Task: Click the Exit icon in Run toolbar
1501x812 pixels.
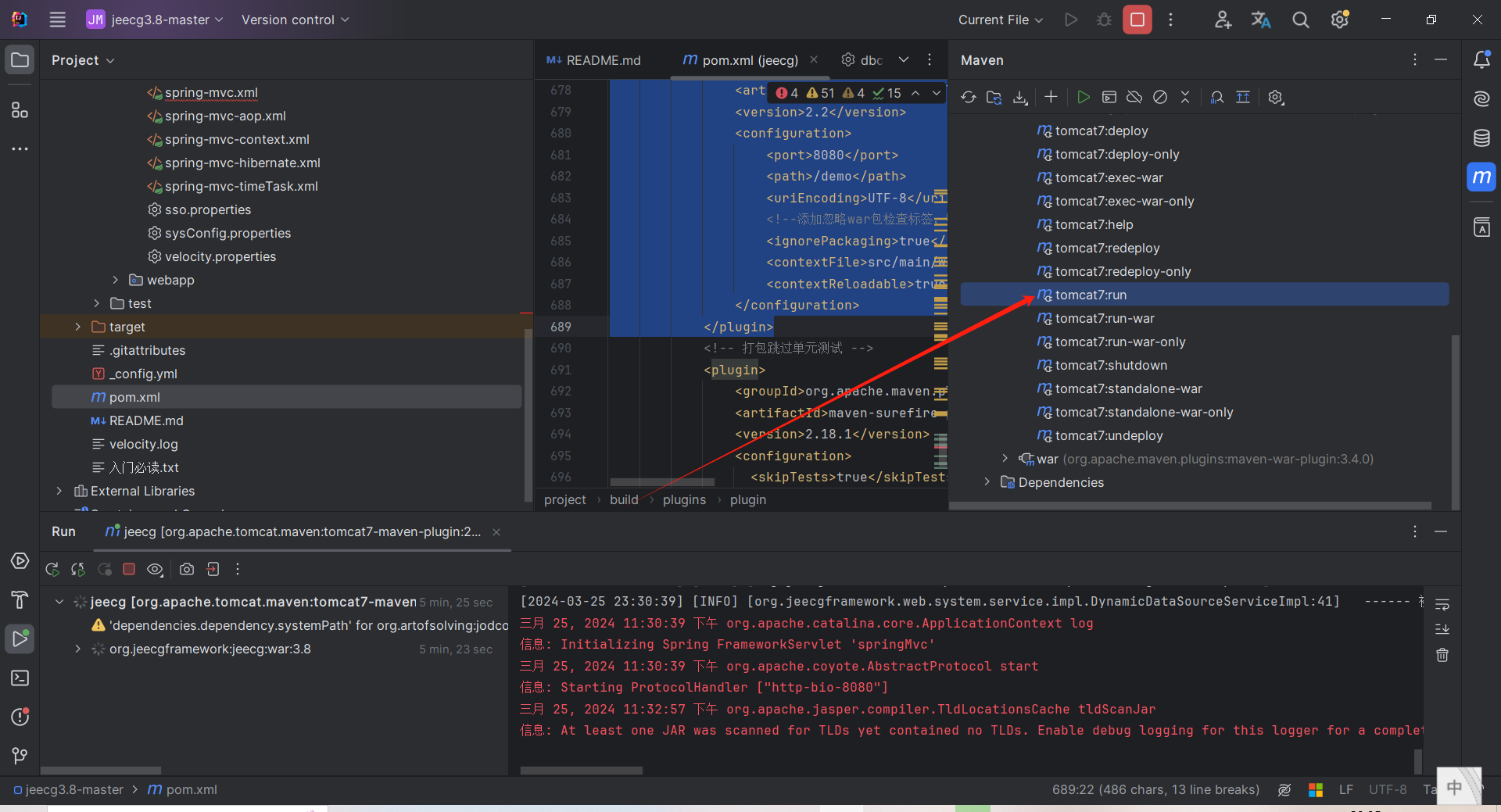Action: (213, 570)
